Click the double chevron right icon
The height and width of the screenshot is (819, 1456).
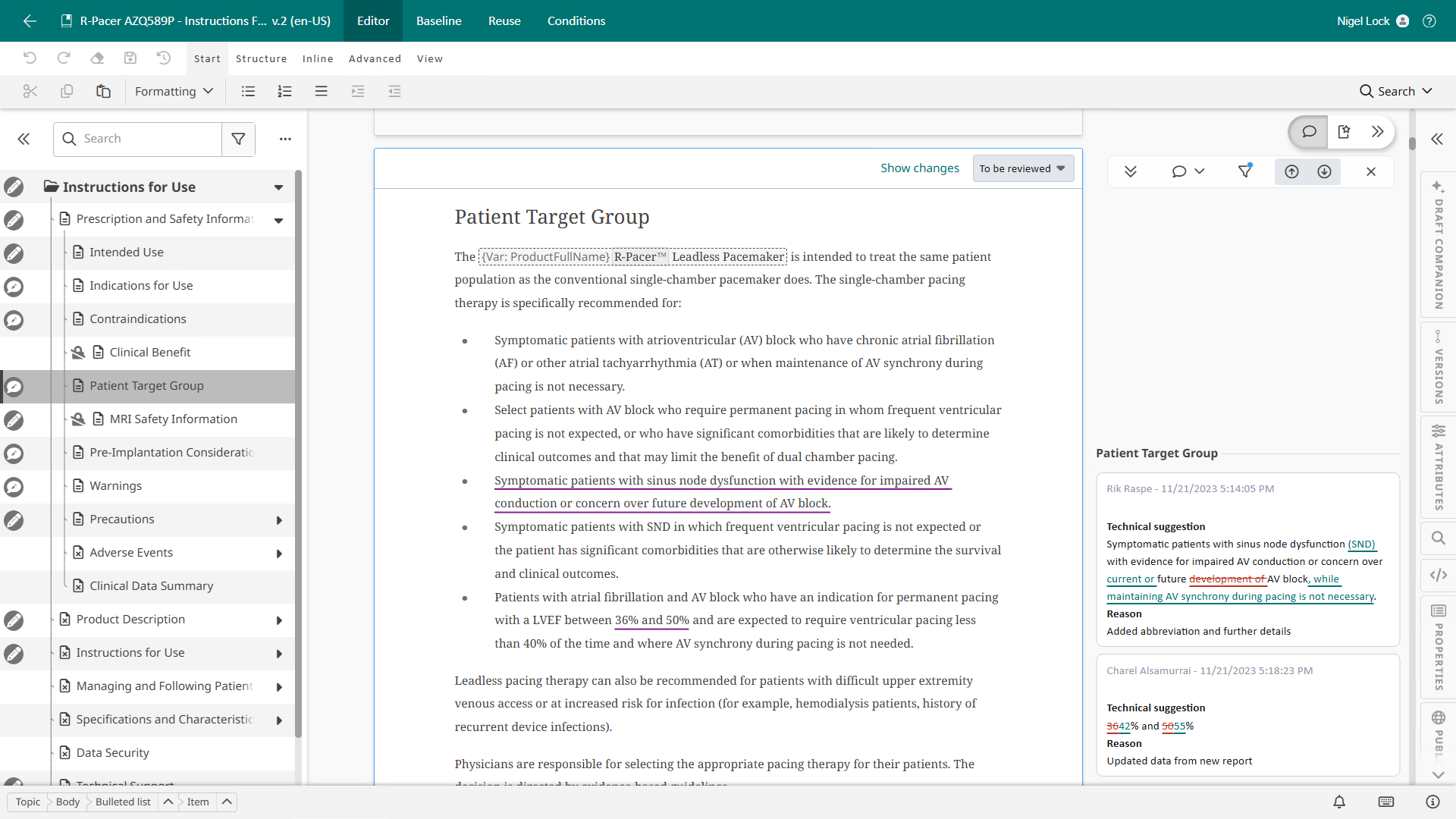point(1377,131)
